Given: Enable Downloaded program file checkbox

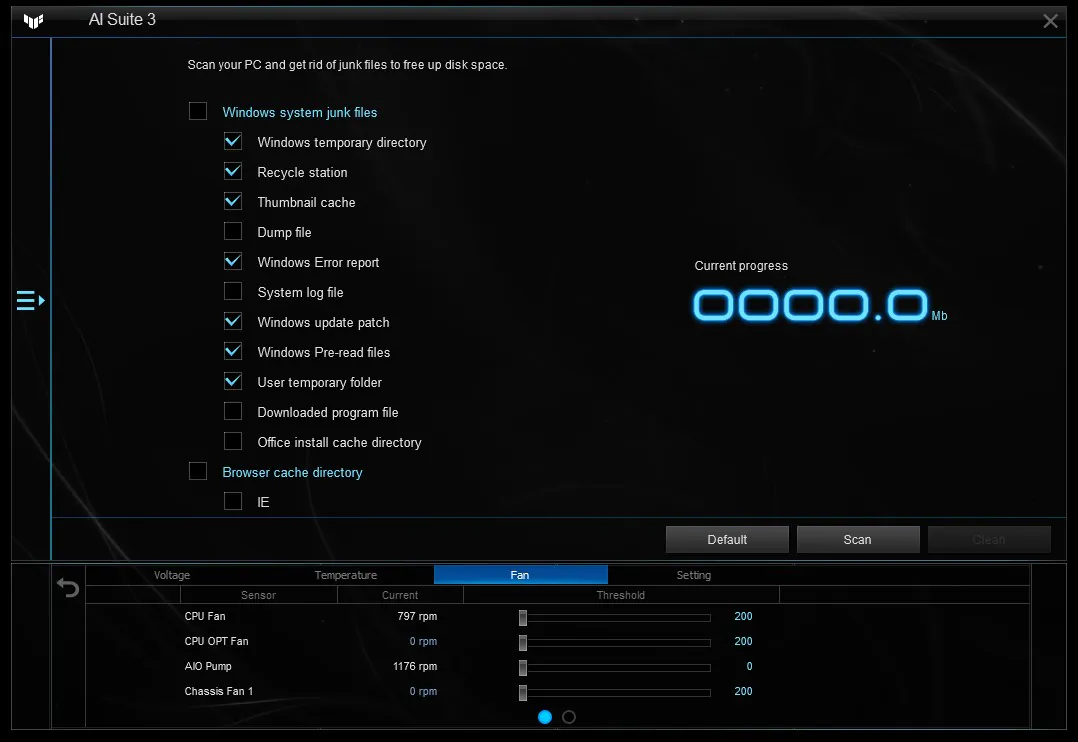Looking at the screenshot, I should tap(233, 411).
